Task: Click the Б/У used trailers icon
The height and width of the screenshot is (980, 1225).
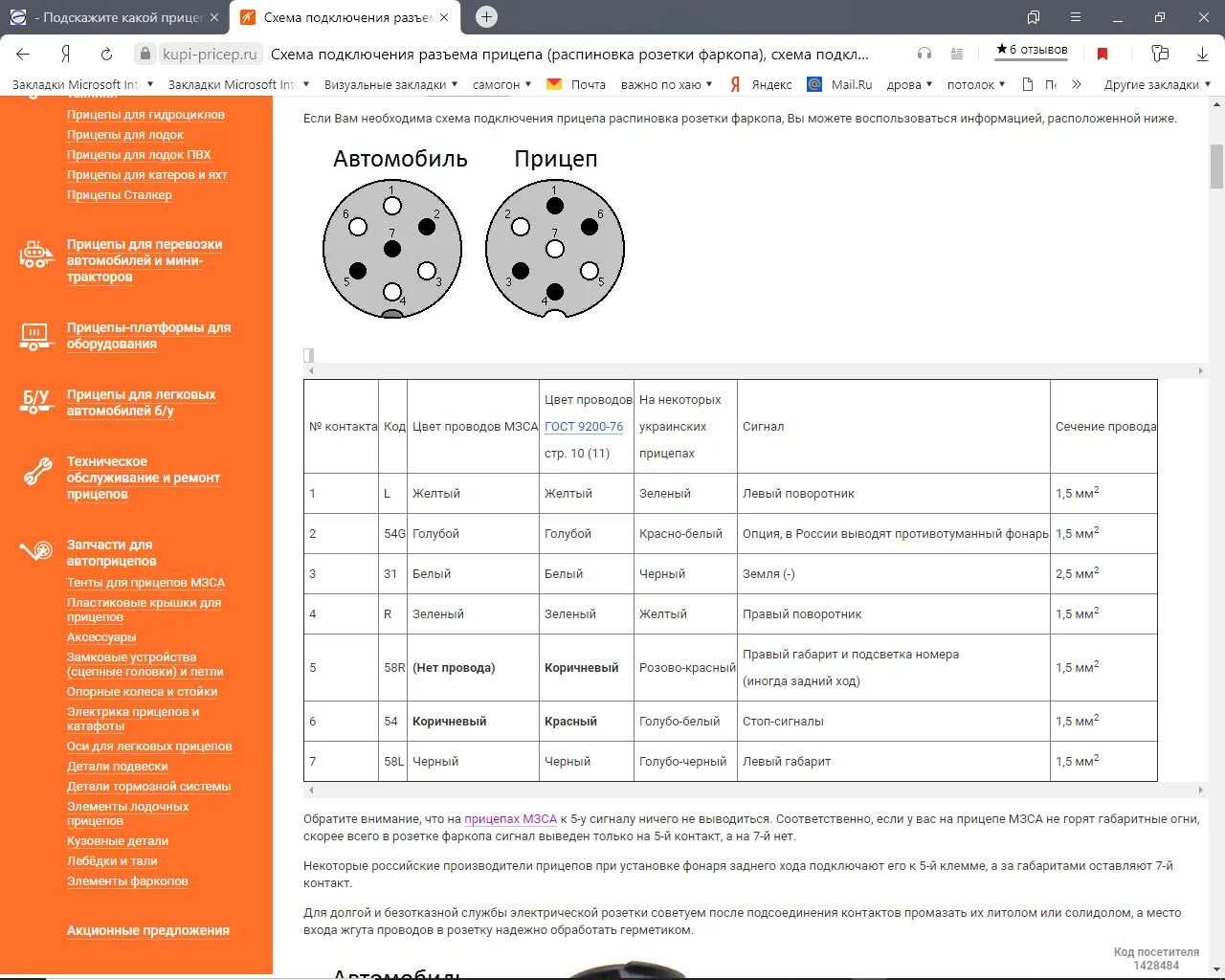Action: [x=36, y=402]
